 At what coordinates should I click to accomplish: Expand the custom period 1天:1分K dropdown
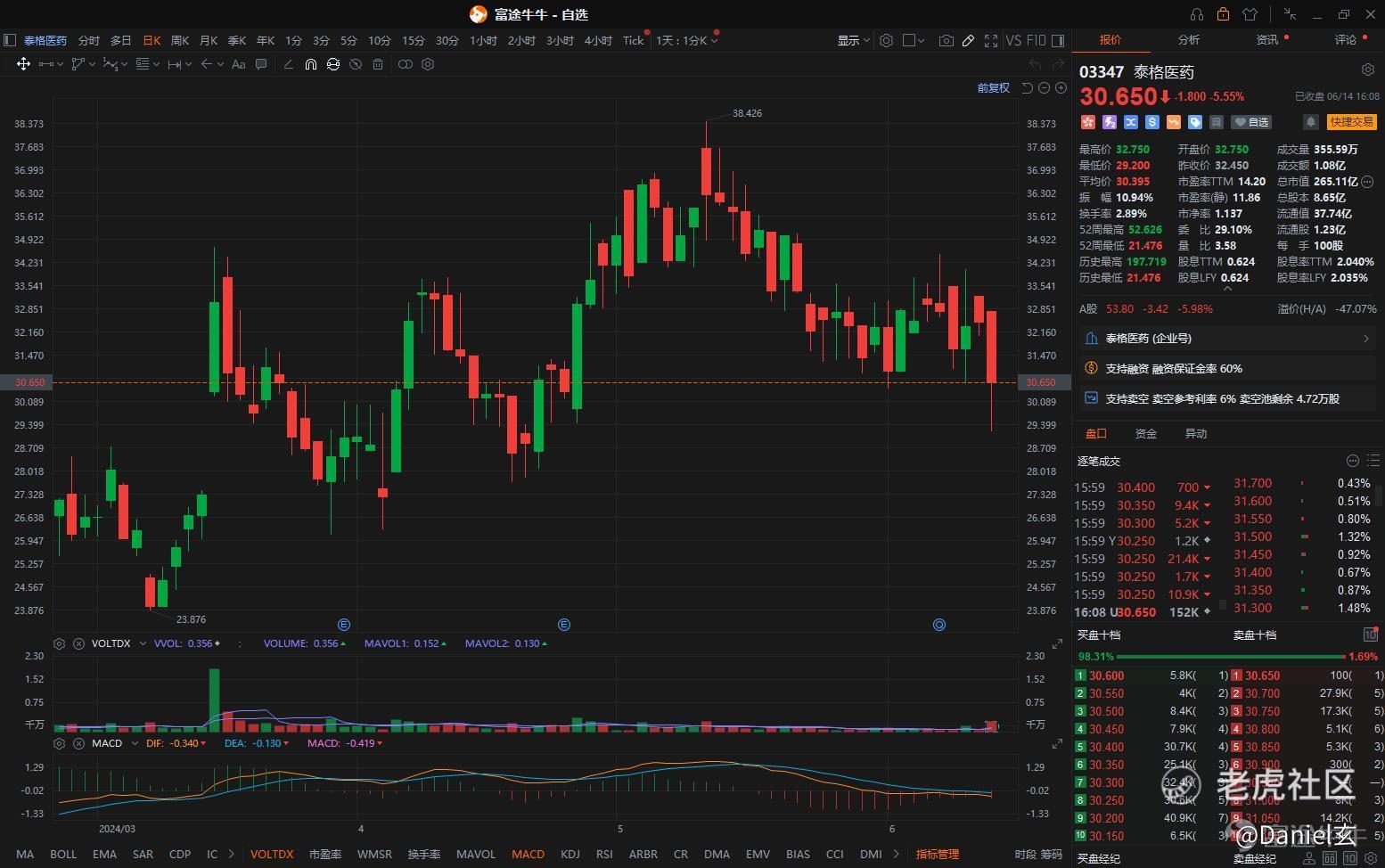coord(686,40)
